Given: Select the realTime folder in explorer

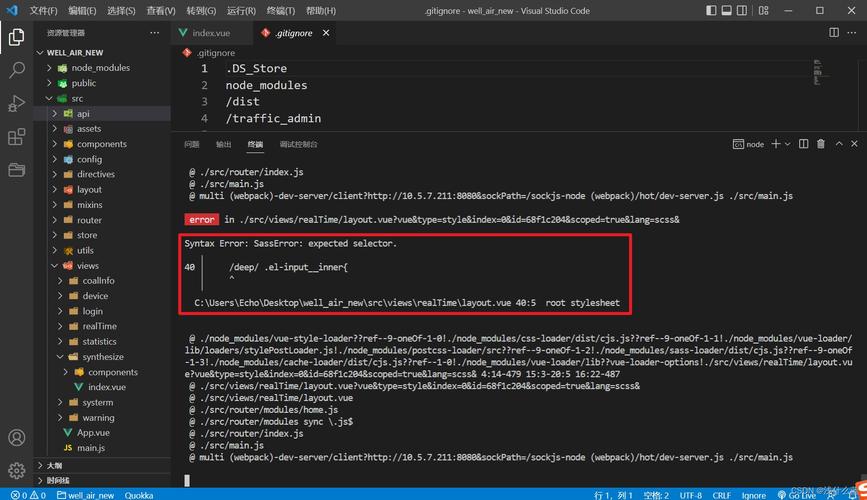Looking at the screenshot, I should (100, 326).
